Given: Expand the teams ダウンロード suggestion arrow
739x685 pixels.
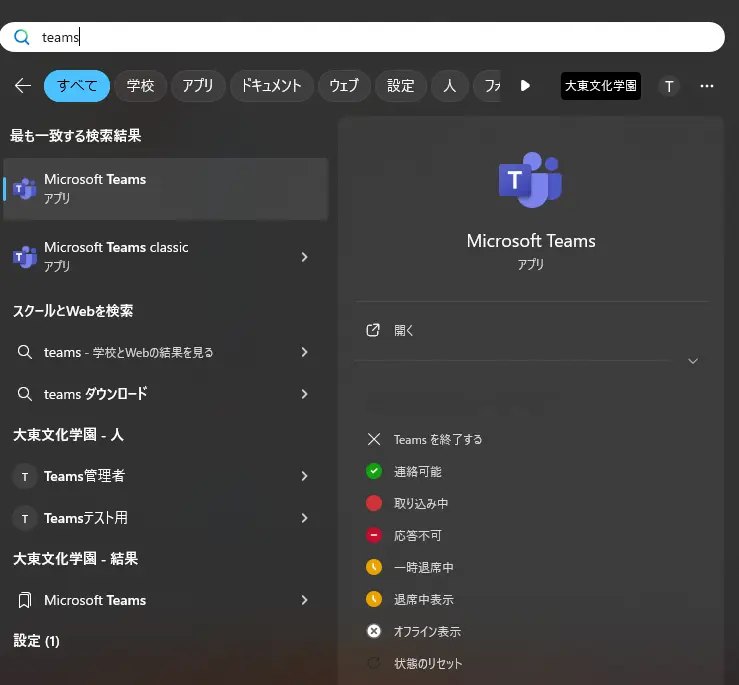Looking at the screenshot, I should pyautogui.click(x=304, y=394).
